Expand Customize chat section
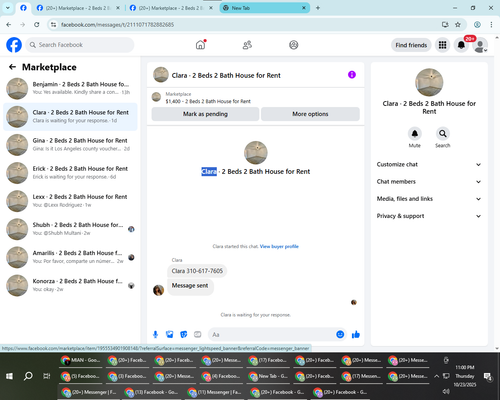Image resolution: width=500 pixels, height=400 pixels. click(x=429, y=164)
